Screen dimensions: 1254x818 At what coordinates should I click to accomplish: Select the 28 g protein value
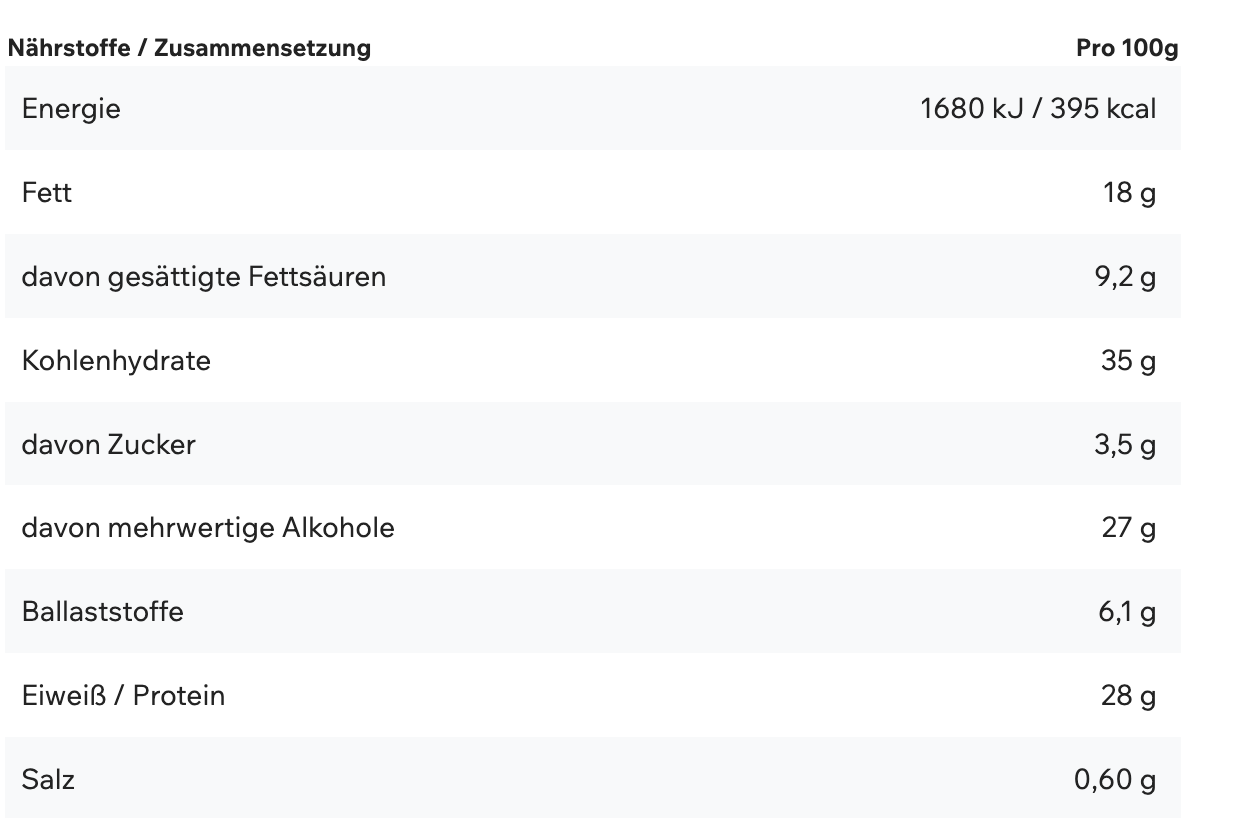[x=1128, y=695]
